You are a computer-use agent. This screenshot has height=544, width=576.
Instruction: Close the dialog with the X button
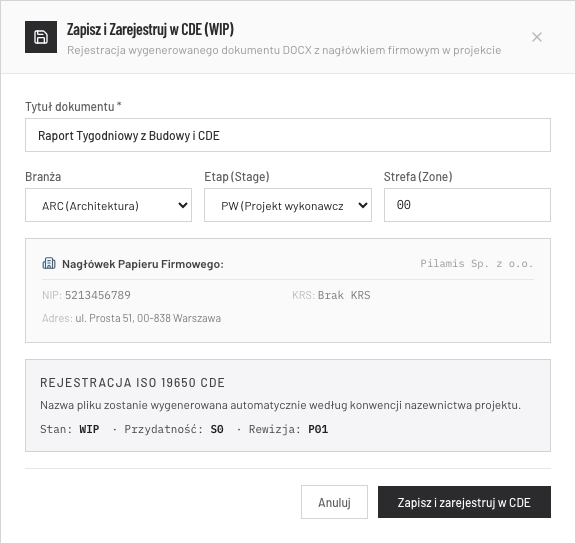(x=537, y=37)
